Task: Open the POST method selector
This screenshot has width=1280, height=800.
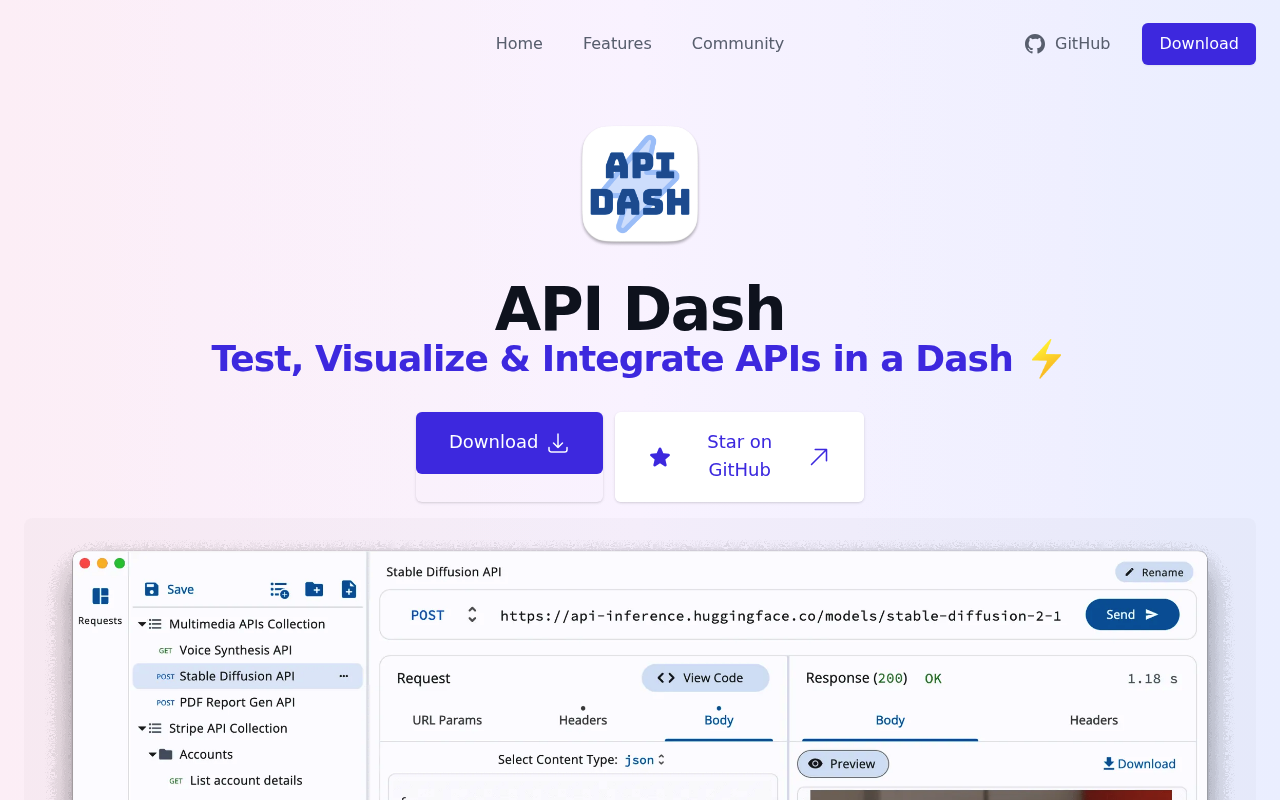Action: (x=445, y=615)
